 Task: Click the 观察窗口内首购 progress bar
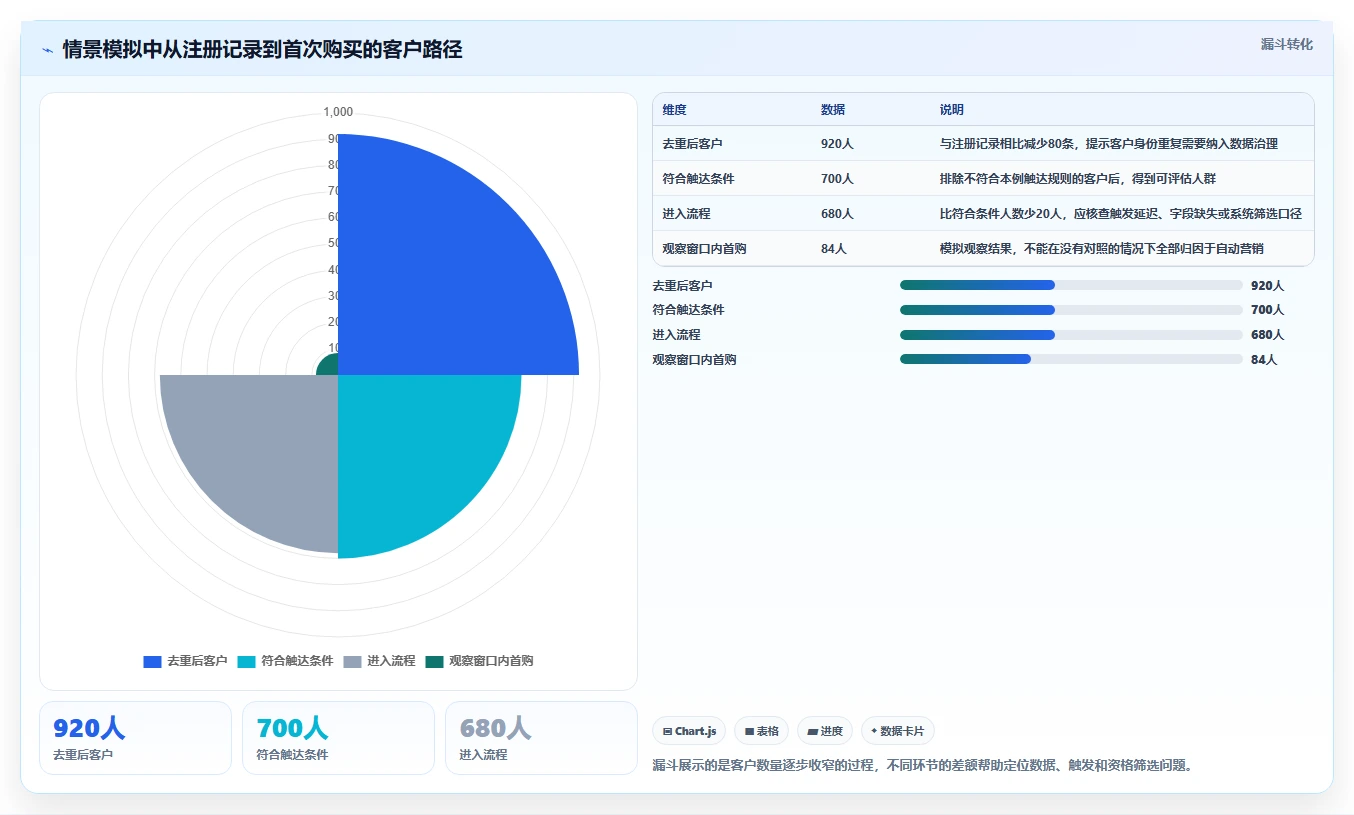click(x=1071, y=359)
